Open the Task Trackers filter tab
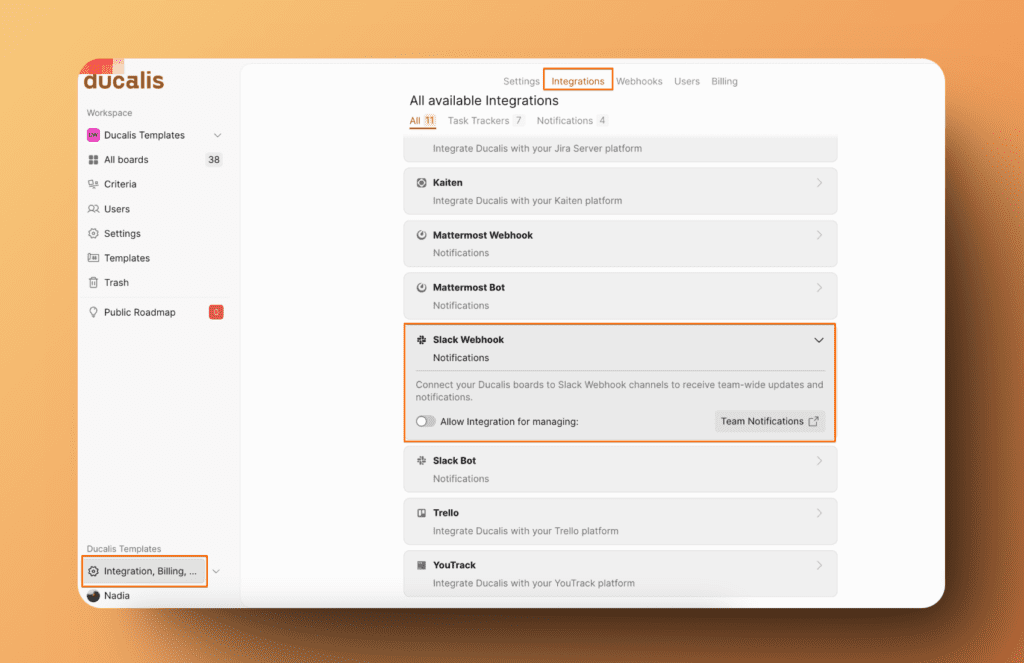 pos(478,120)
